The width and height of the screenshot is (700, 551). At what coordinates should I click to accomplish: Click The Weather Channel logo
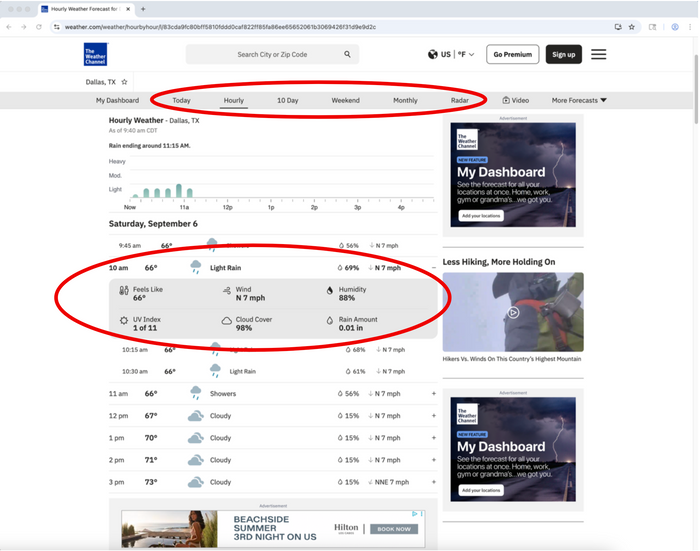coord(96,54)
